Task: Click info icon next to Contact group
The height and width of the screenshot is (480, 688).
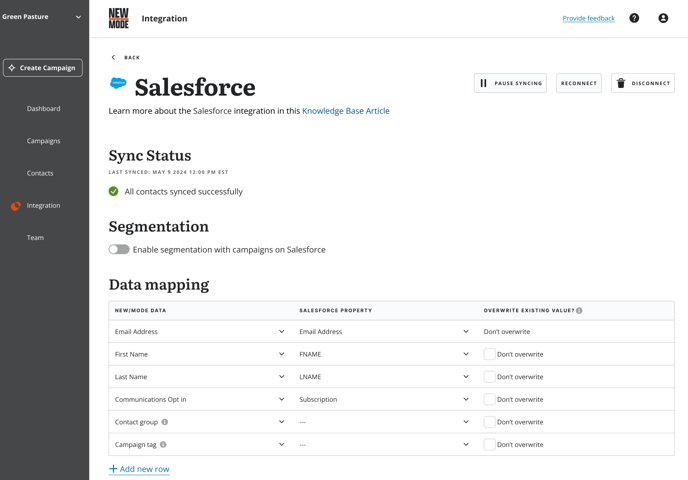Action: point(165,422)
